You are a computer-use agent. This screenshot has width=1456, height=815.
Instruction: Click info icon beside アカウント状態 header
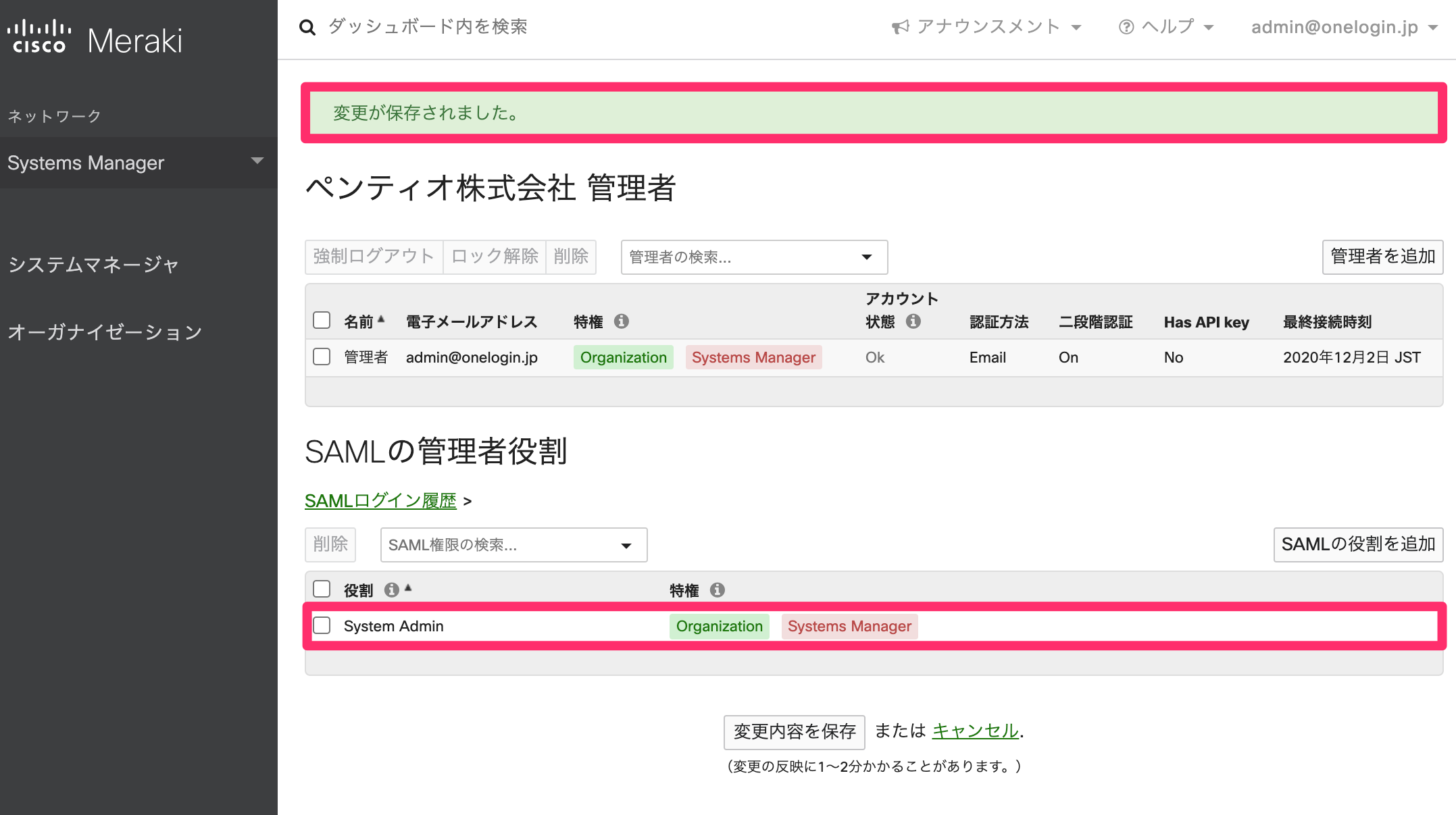coord(913,321)
